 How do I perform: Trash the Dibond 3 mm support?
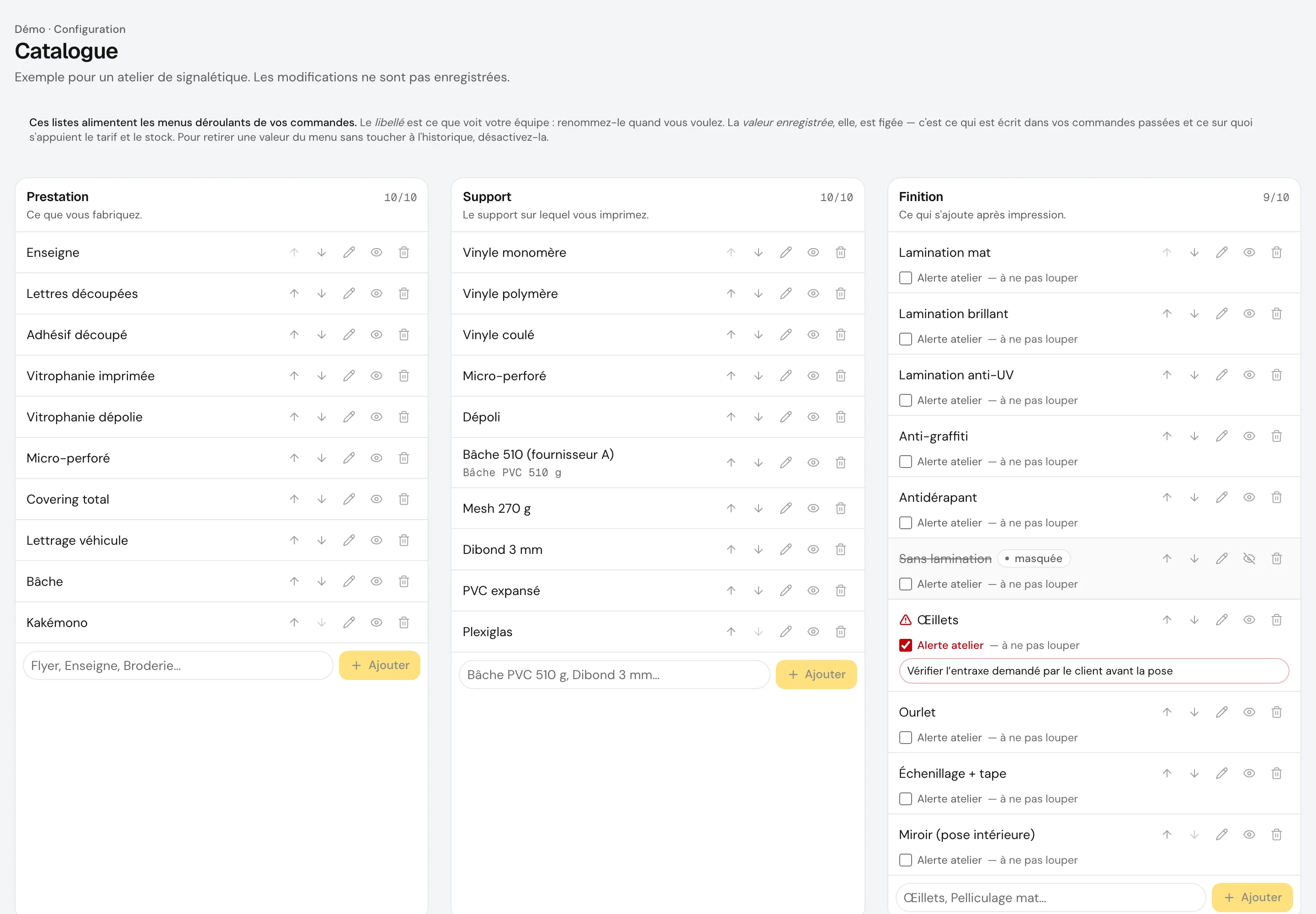pyautogui.click(x=841, y=550)
